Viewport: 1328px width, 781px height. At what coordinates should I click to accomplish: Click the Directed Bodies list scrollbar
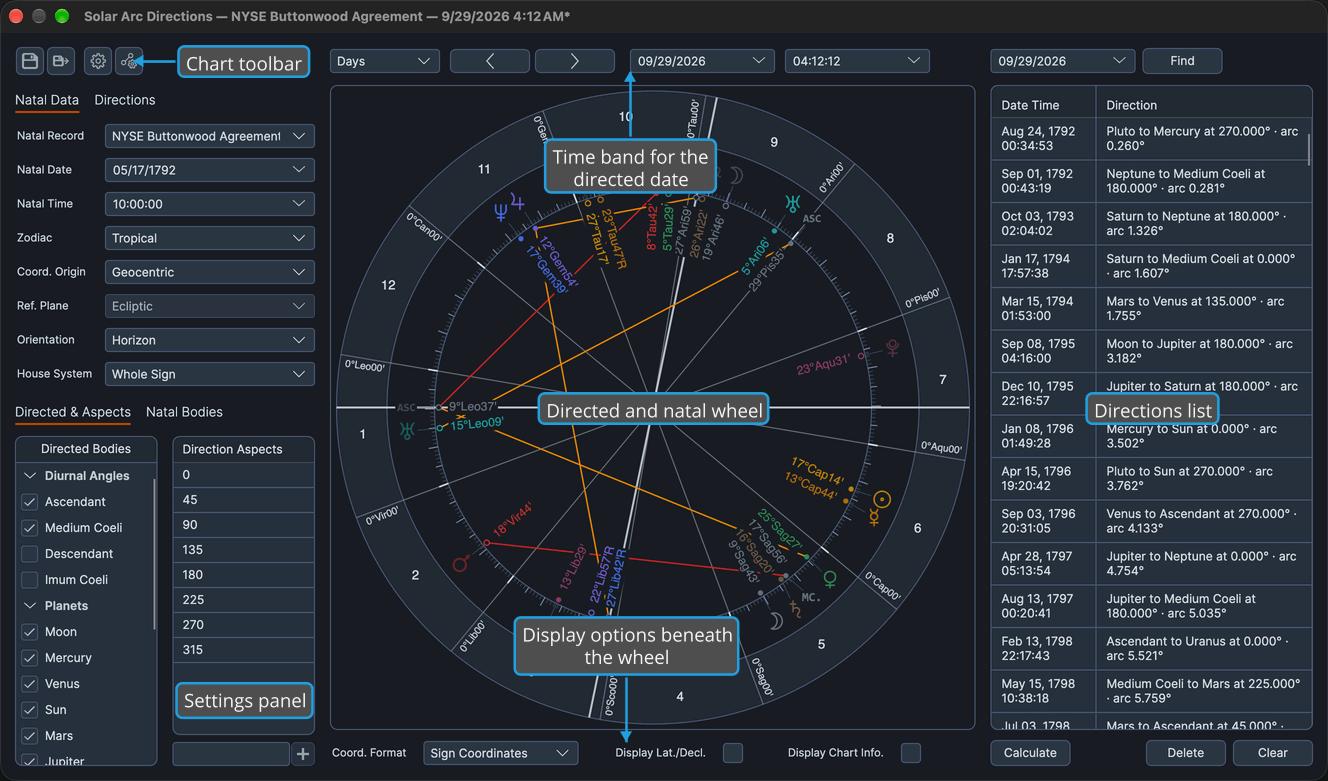[x=154, y=553]
